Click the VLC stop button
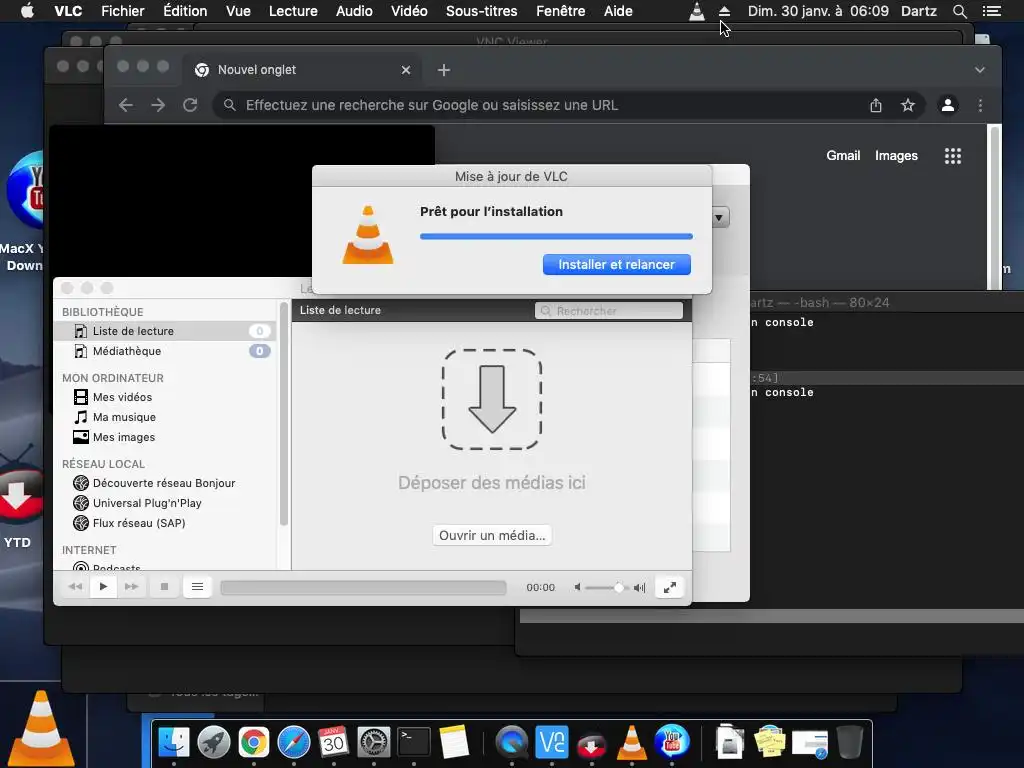 (x=164, y=586)
